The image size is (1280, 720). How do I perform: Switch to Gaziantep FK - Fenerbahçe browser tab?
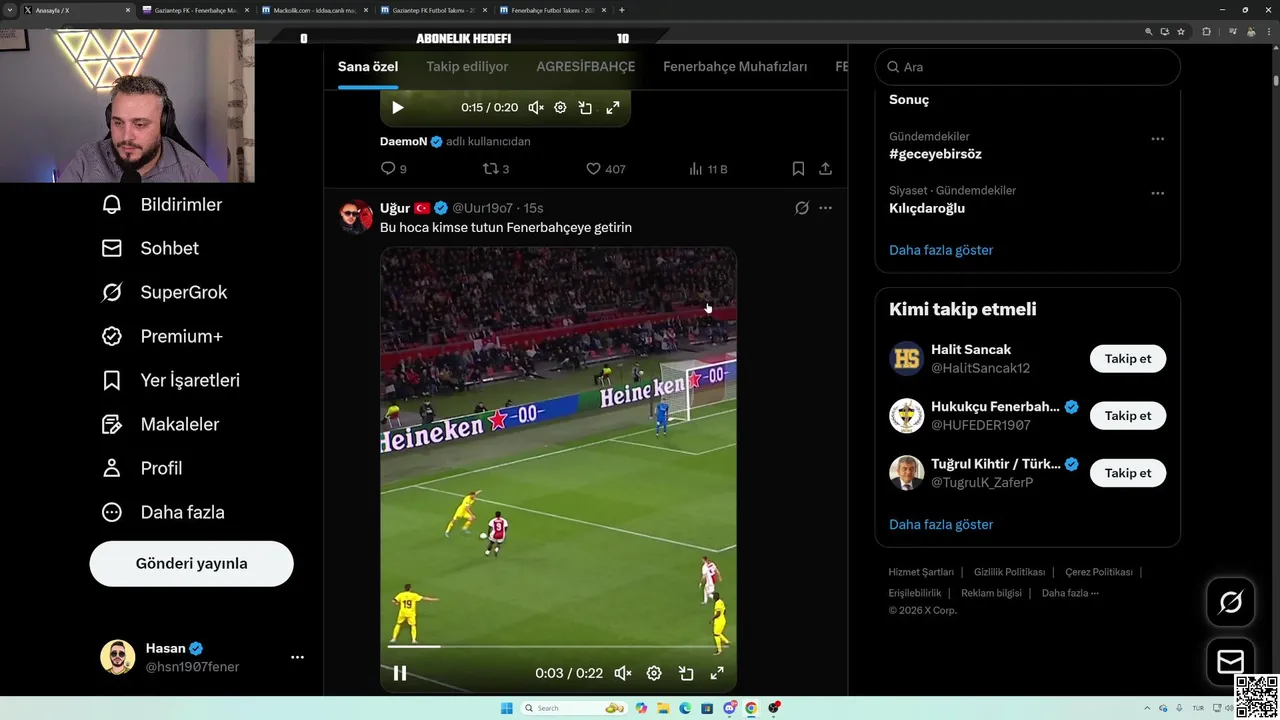197,10
